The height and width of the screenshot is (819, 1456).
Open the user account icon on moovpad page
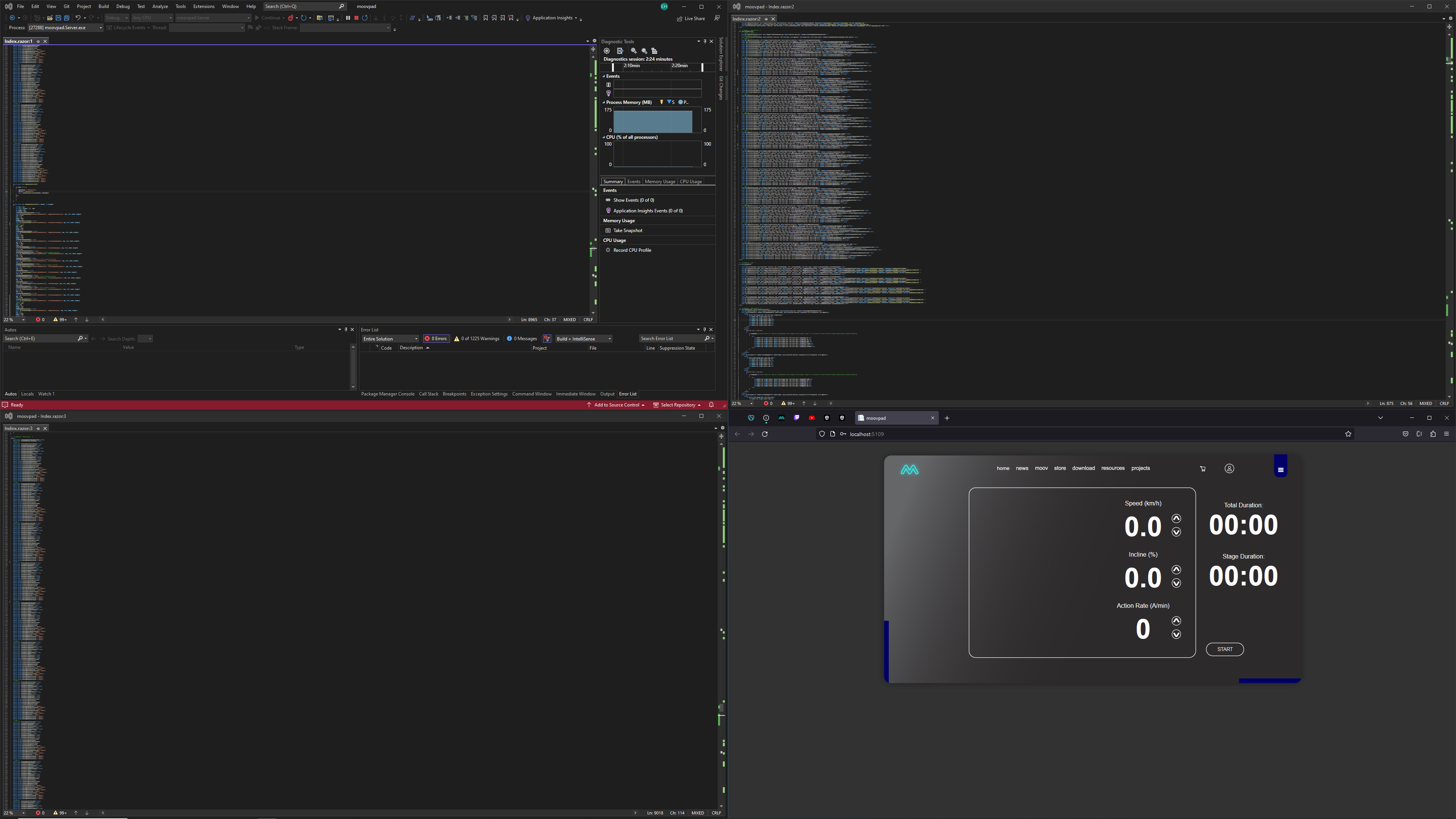point(1229,469)
